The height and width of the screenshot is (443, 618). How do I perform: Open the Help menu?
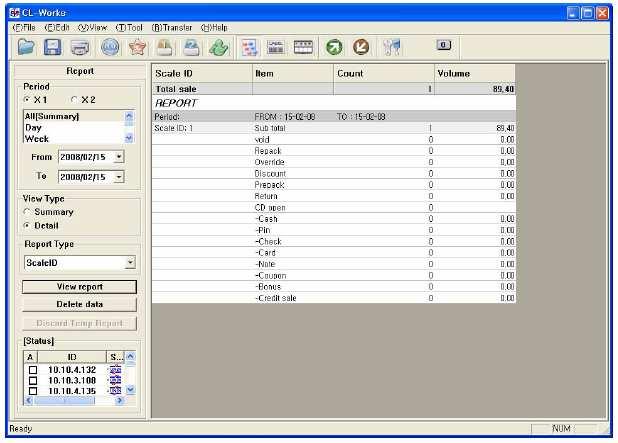214,28
